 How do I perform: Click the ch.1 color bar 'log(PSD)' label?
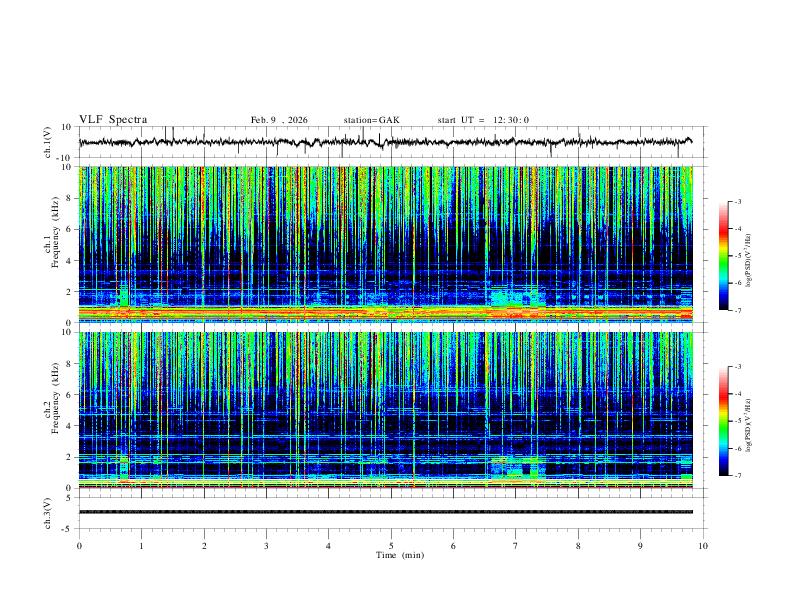click(748, 260)
